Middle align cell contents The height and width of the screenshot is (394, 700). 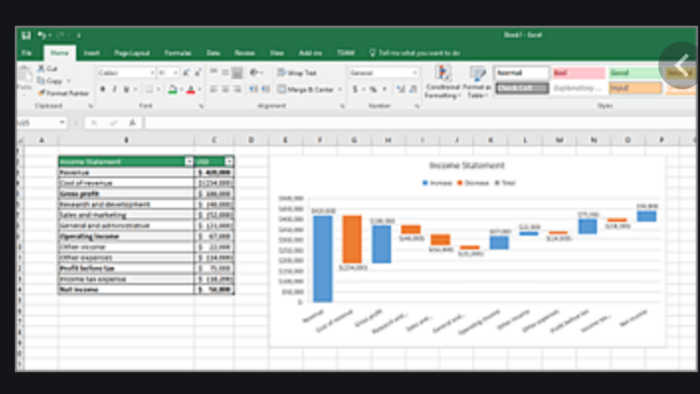pos(225,72)
